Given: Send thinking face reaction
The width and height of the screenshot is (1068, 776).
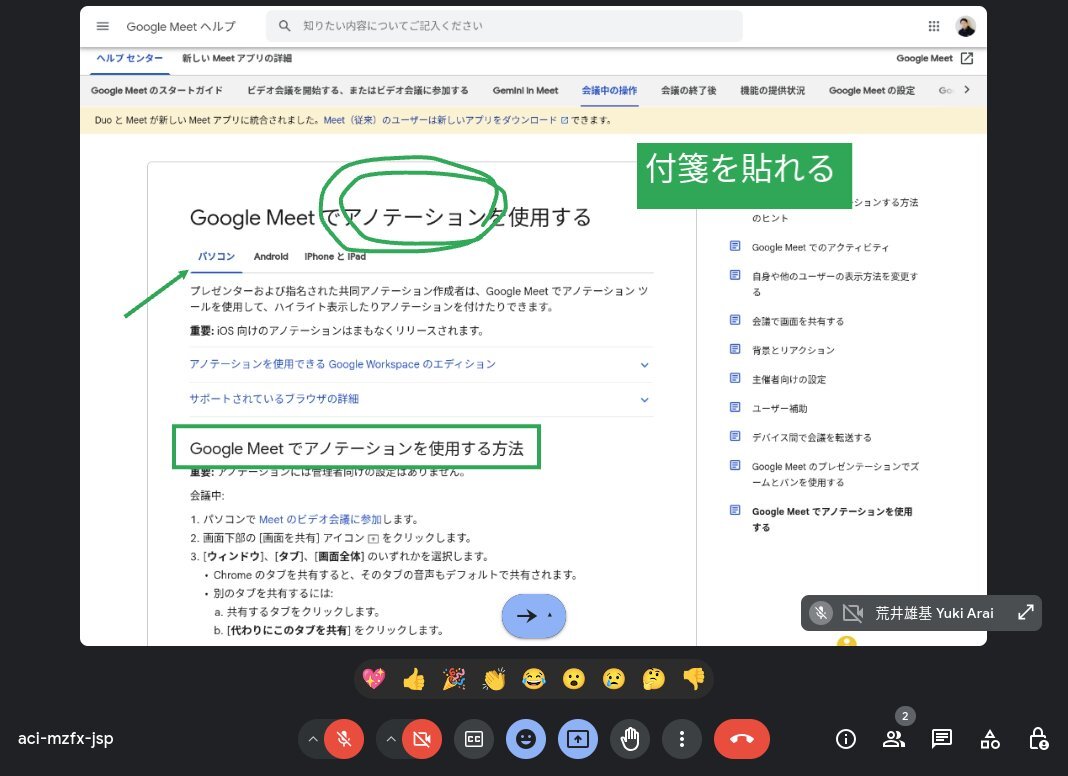Looking at the screenshot, I should click(654, 679).
